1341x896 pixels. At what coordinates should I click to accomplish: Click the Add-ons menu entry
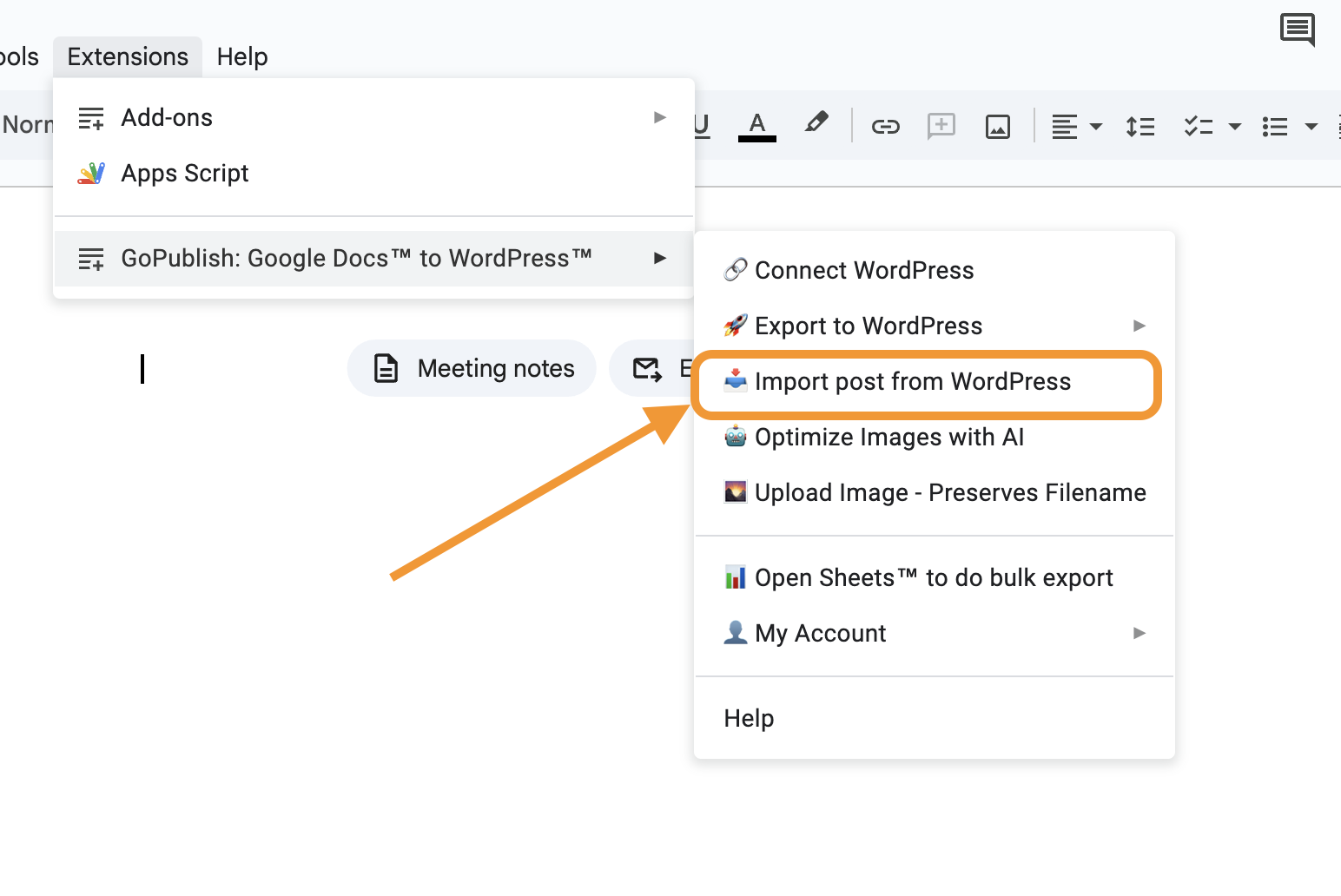coord(373,118)
